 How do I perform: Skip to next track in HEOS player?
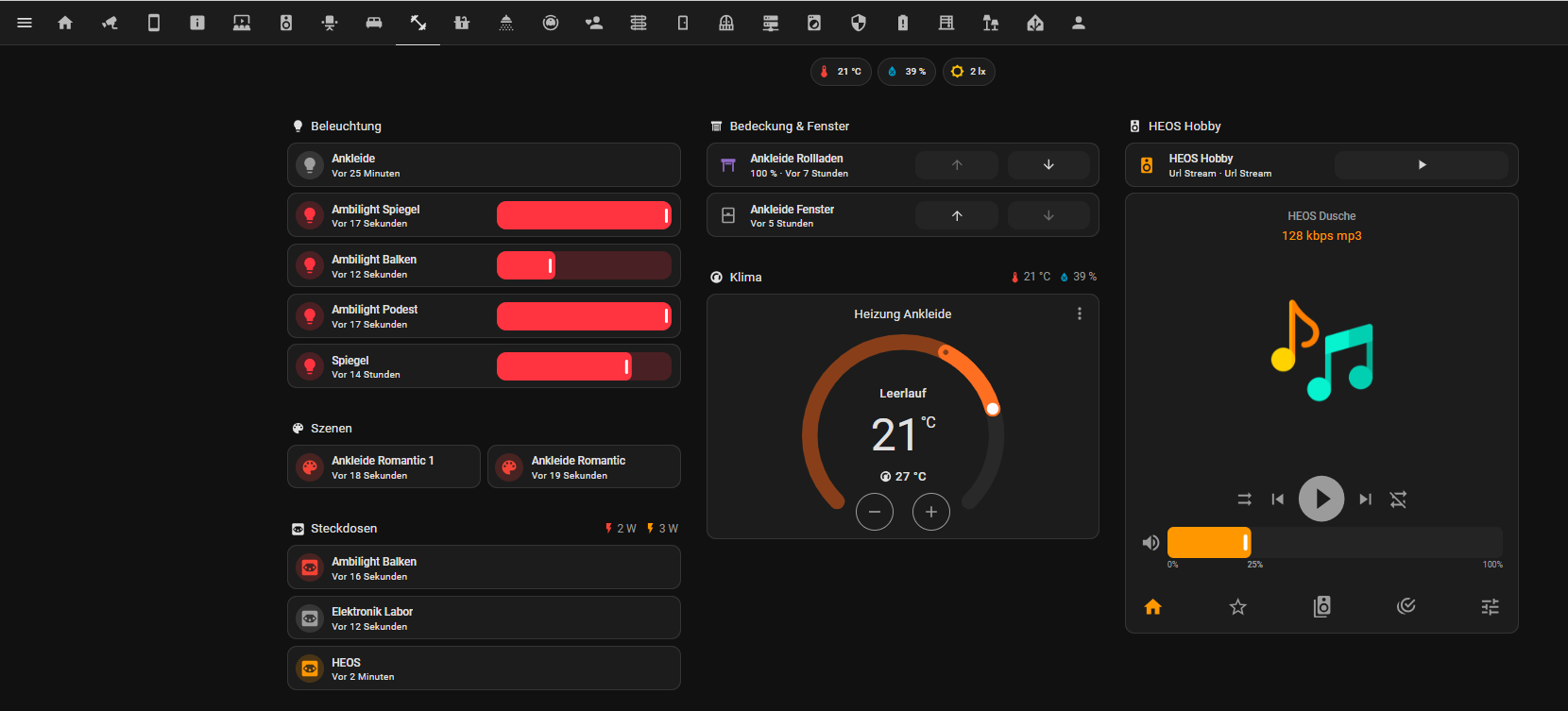1365,499
